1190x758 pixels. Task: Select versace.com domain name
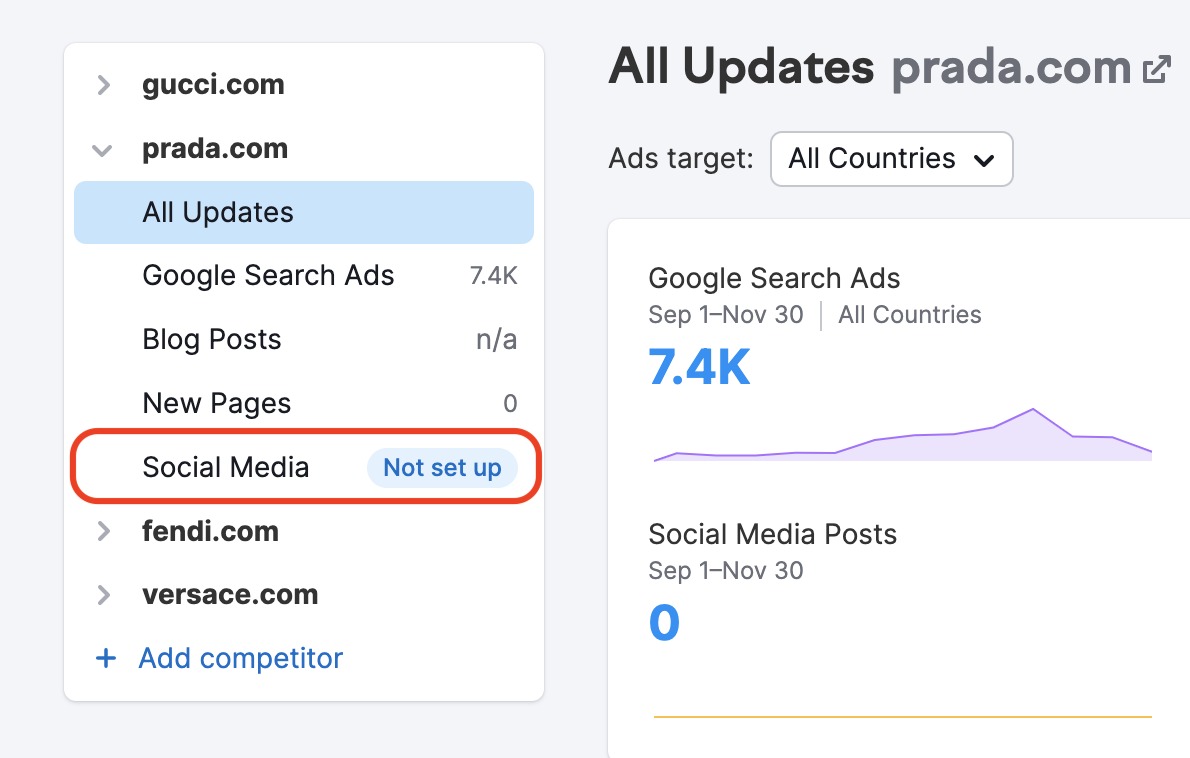pos(230,594)
